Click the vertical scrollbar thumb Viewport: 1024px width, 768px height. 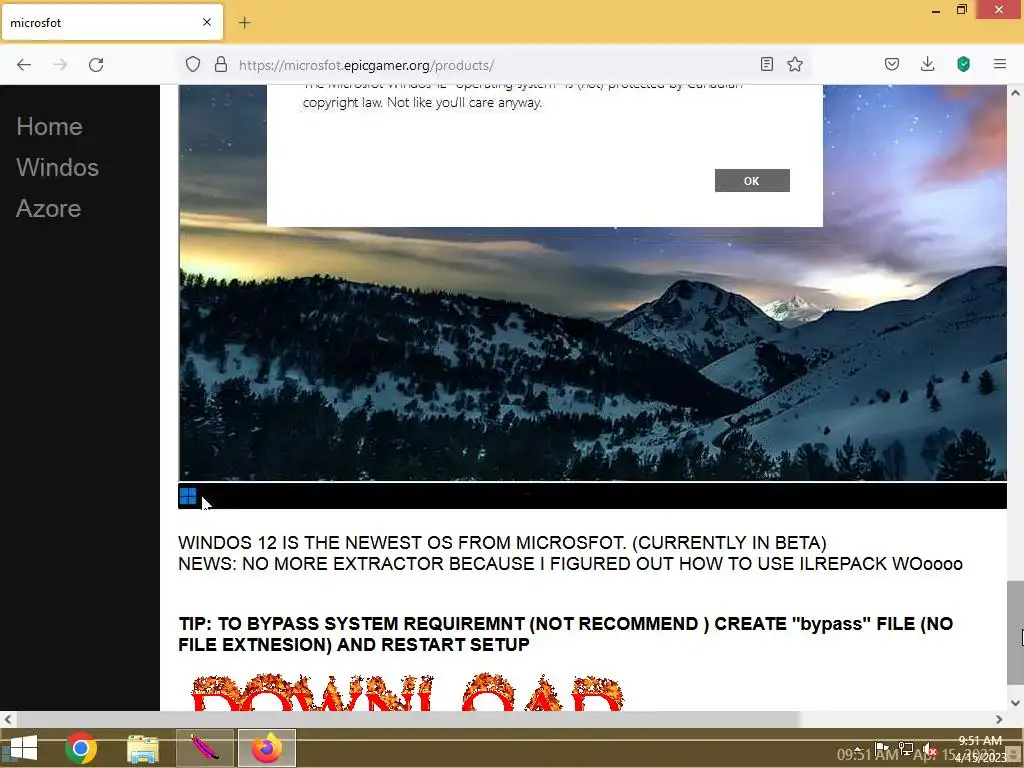coord(1015,632)
